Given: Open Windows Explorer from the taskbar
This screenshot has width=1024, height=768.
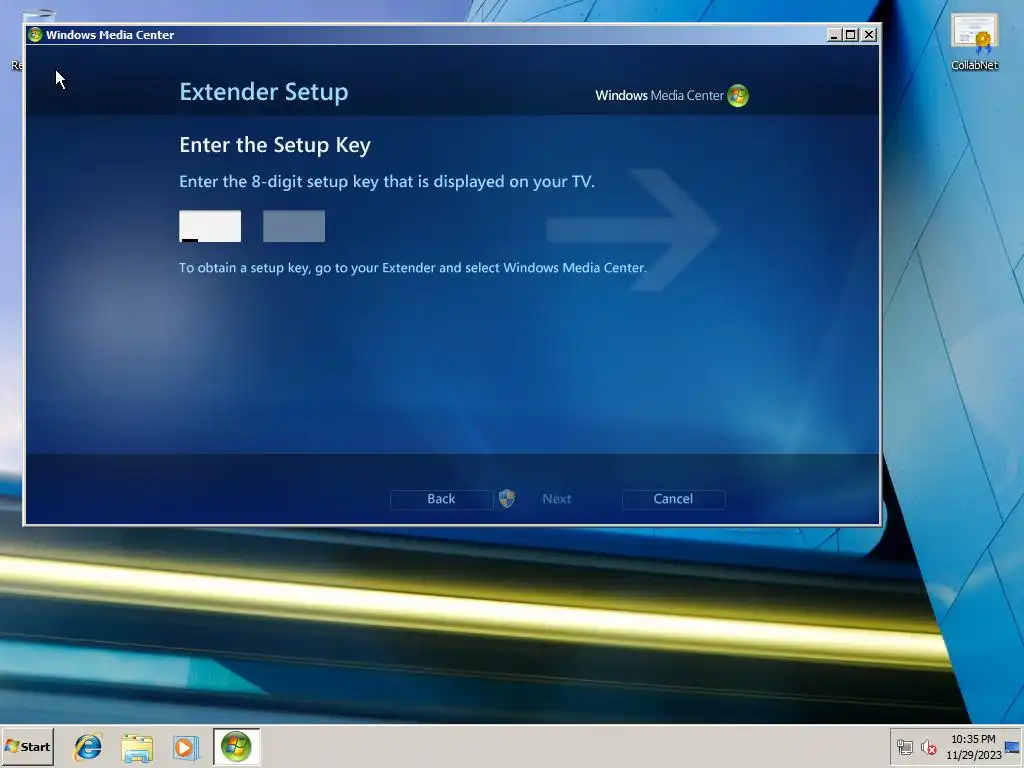Looking at the screenshot, I should 137,747.
